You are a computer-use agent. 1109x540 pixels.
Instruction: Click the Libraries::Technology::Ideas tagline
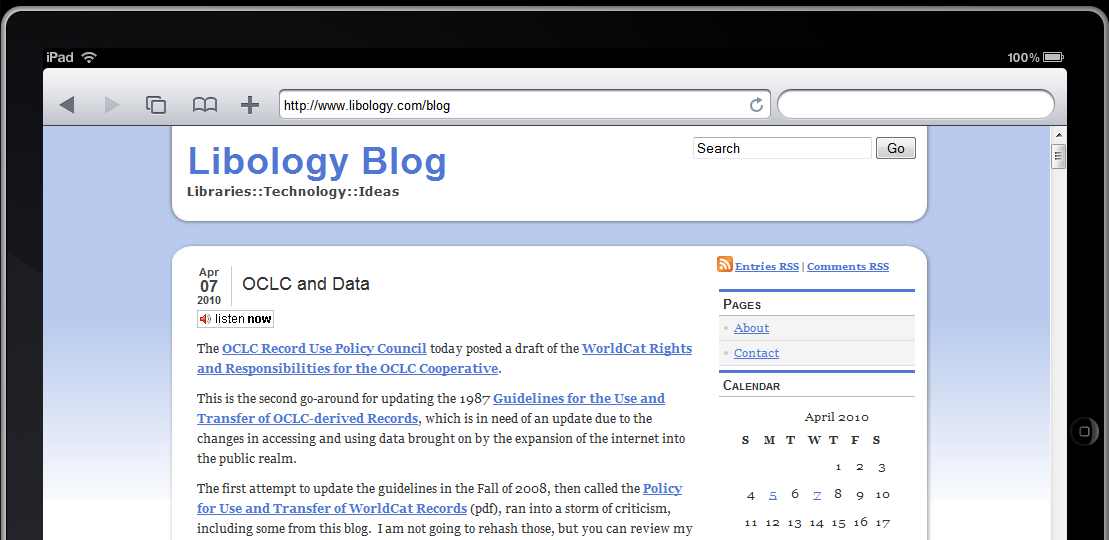pos(293,192)
